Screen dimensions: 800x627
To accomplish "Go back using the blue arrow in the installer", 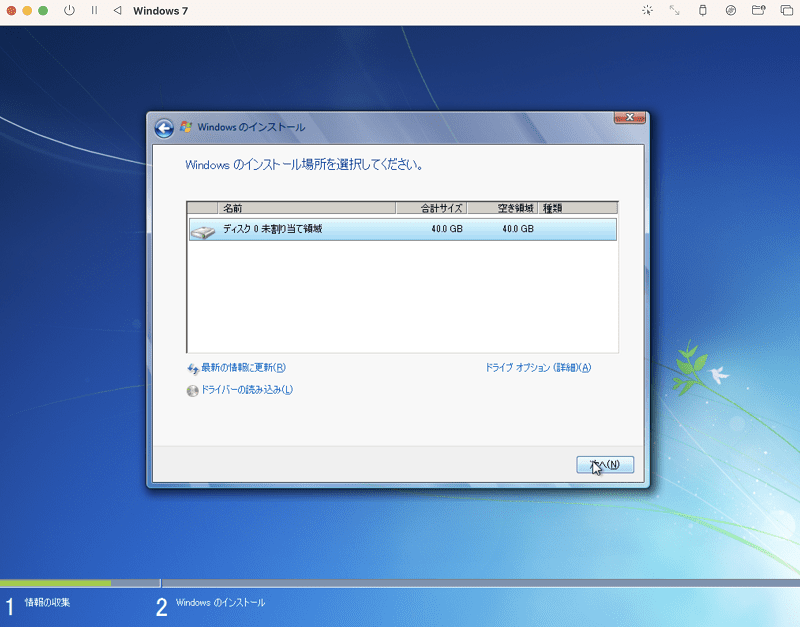I will click(x=164, y=128).
